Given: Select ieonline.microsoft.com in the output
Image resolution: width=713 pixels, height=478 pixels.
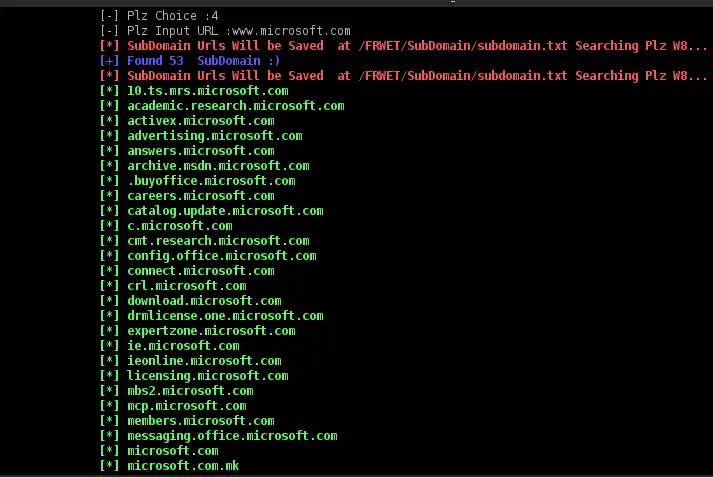Looking at the screenshot, I should (x=204, y=361).
